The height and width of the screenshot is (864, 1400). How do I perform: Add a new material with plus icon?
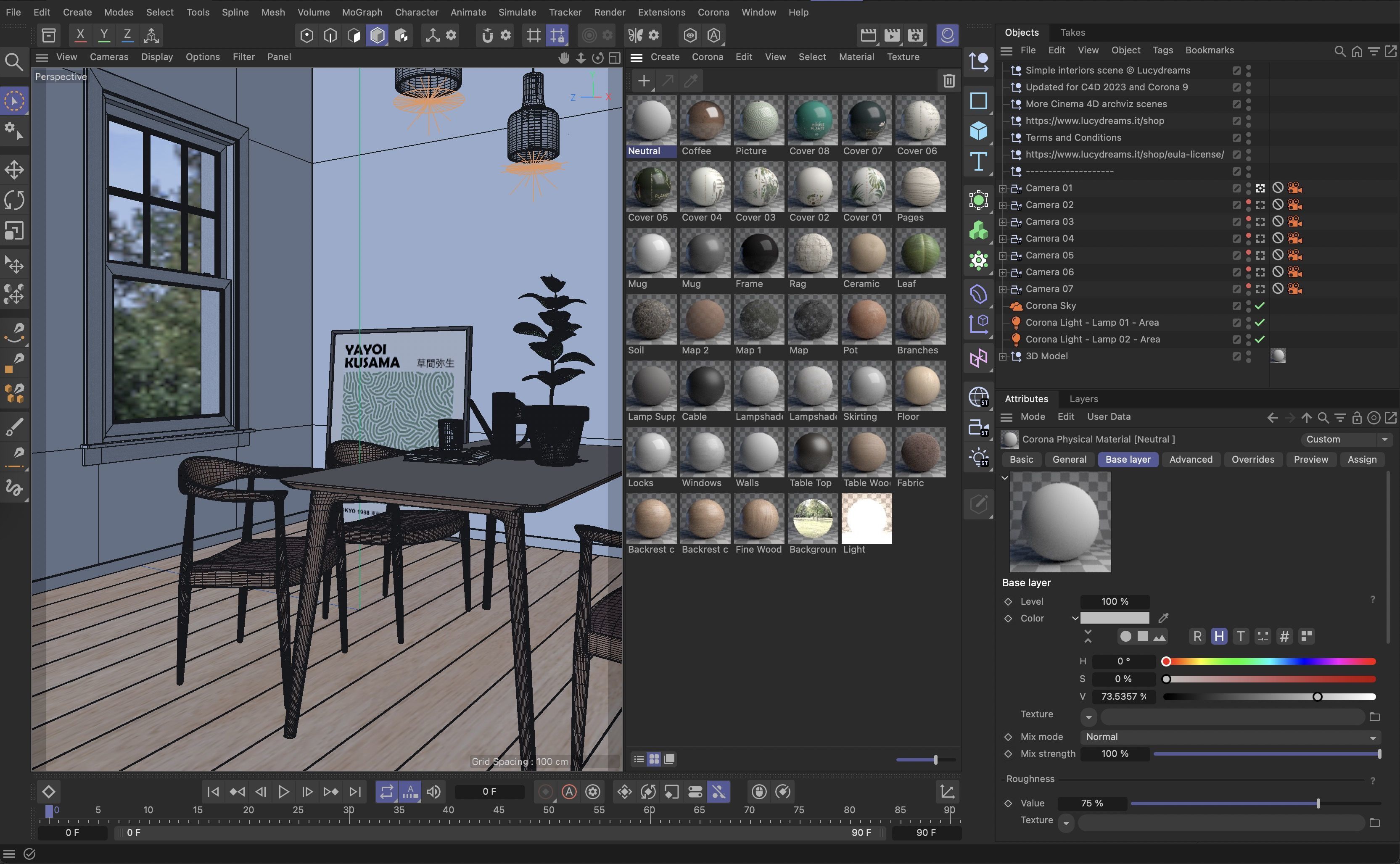(x=644, y=81)
